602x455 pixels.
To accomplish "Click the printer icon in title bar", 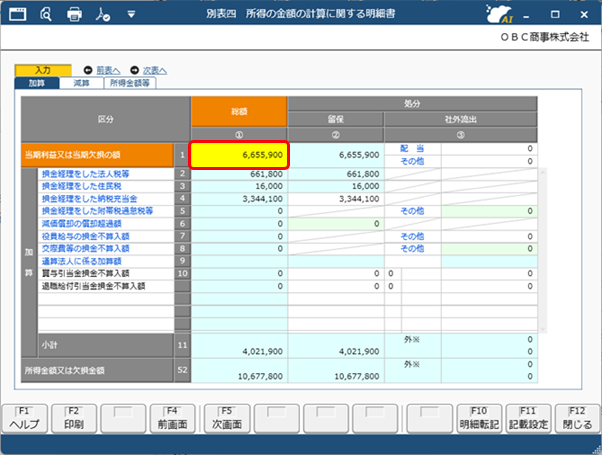I will point(74,15).
